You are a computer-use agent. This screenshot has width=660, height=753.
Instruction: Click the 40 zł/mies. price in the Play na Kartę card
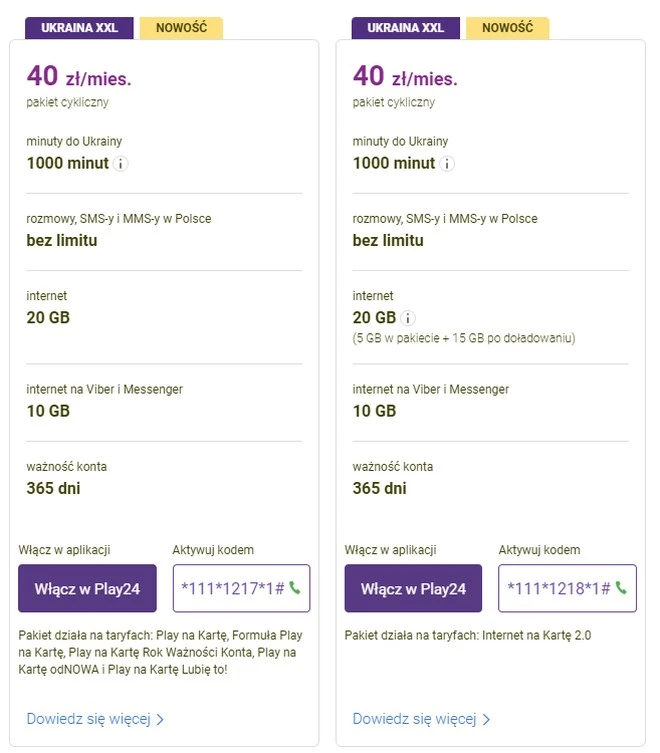[x=79, y=76]
